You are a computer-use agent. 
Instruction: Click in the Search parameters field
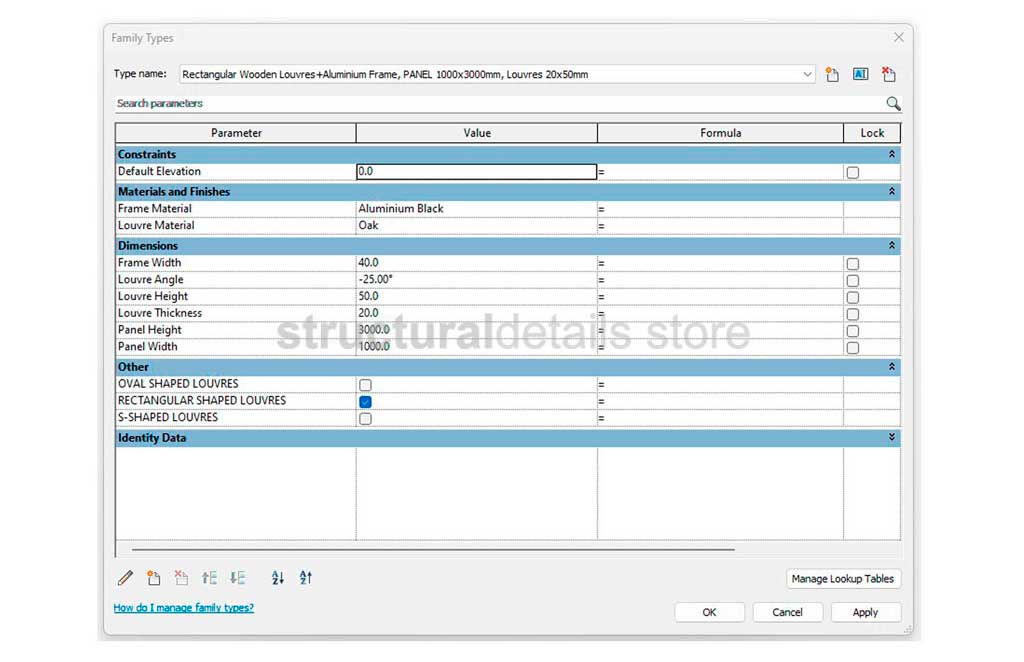coord(500,104)
